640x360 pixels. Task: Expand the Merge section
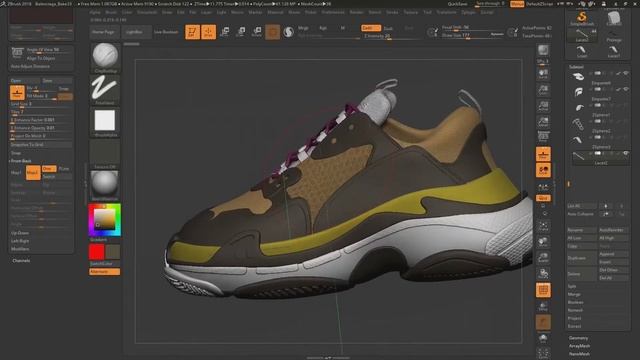(574, 294)
